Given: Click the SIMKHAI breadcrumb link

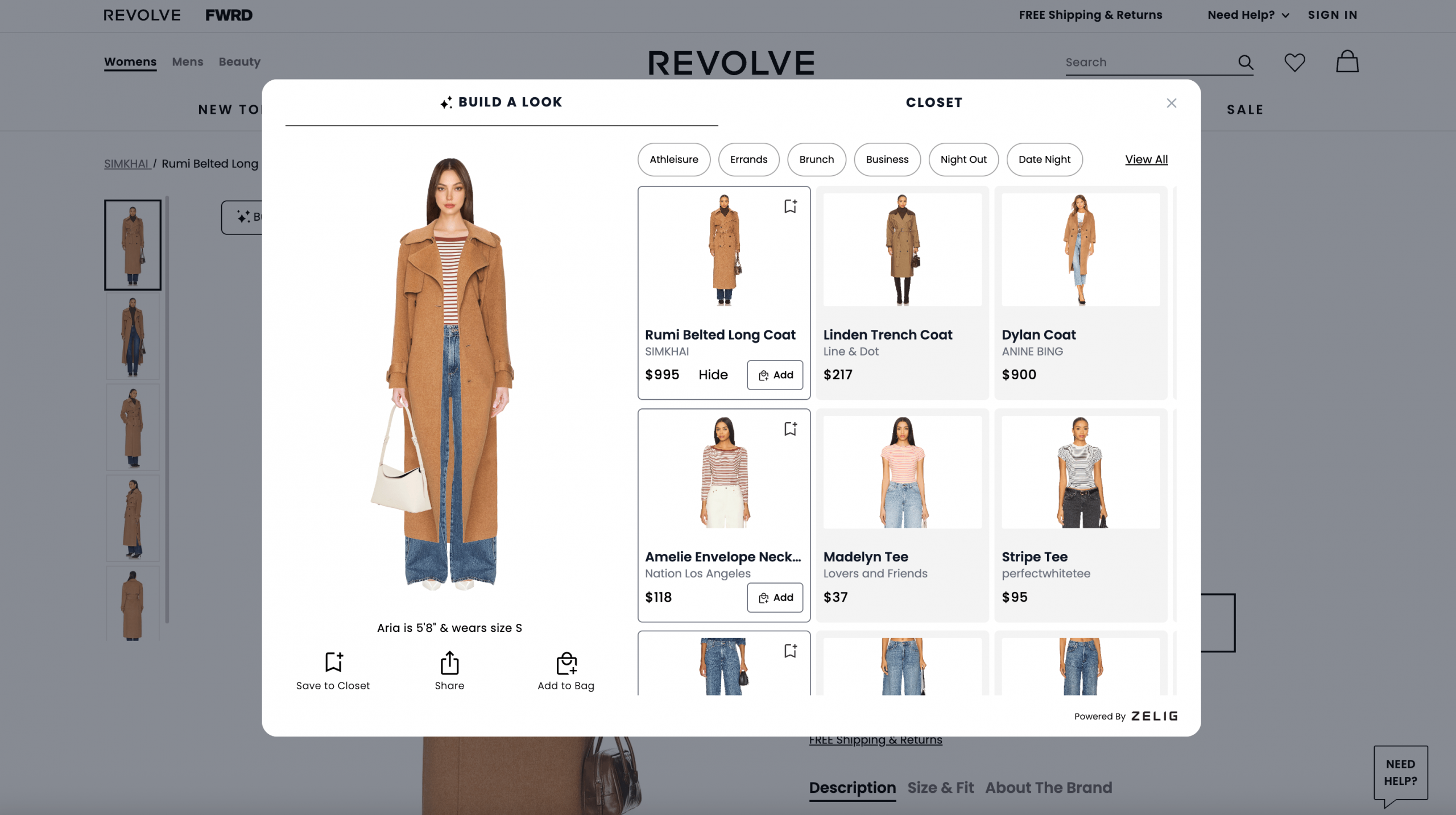Looking at the screenshot, I should click(x=126, y=164).
